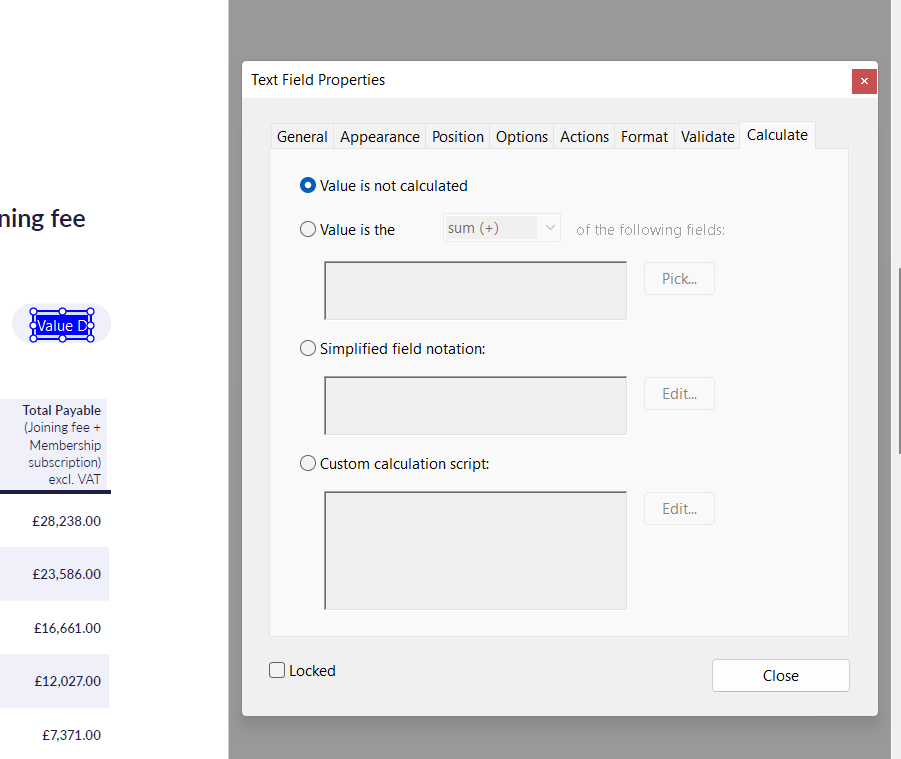Switch to the Actions tab
901x759 pixels.
click(x=584, y=136)
